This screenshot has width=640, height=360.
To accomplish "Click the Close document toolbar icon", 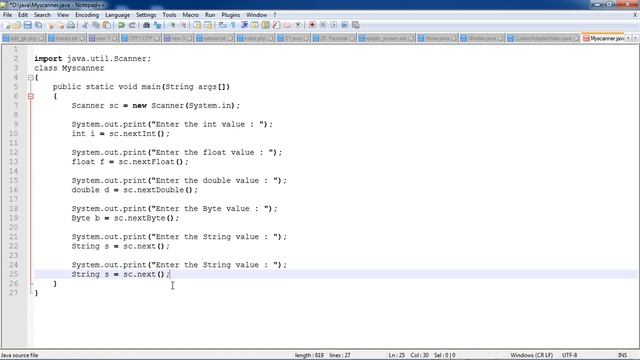I will (50, 25).
